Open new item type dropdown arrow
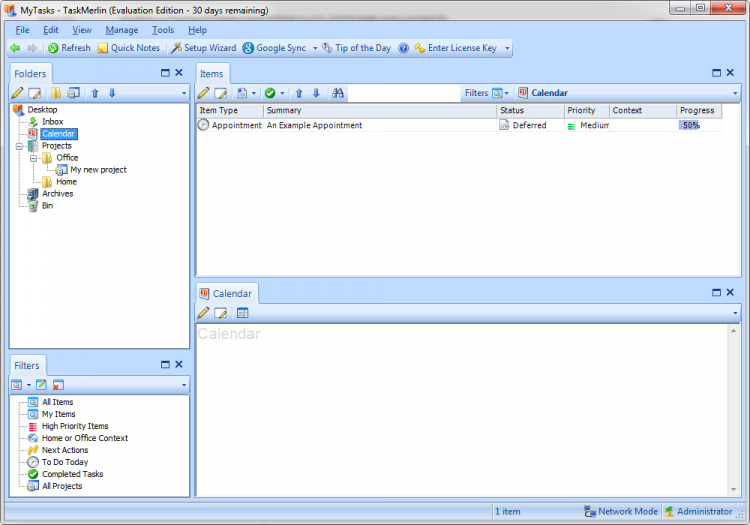 point(254,93)
